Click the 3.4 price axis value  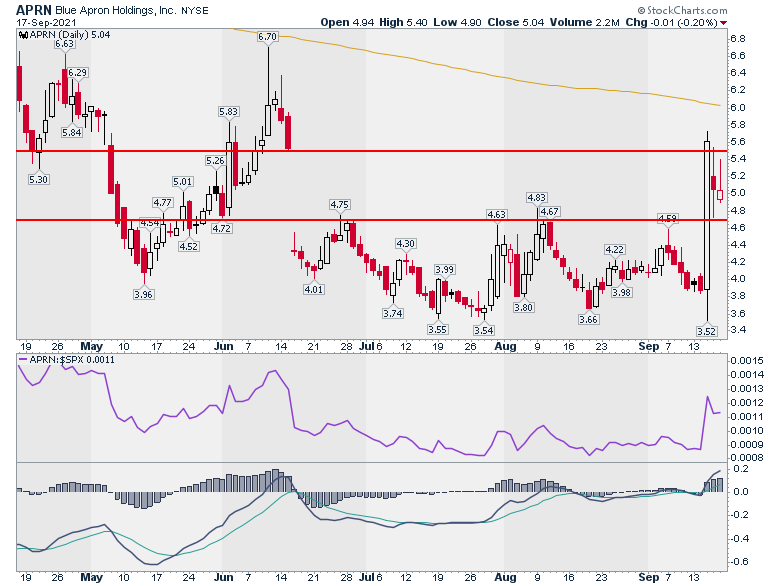point(738,330)
